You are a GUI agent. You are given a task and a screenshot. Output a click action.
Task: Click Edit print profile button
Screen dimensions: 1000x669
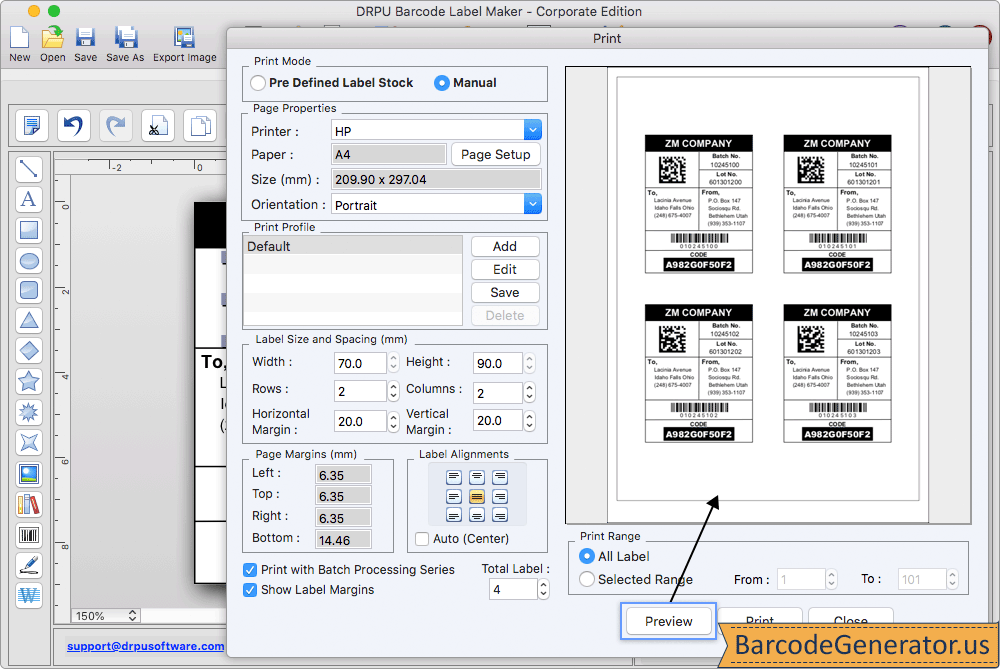click(505, 269)
